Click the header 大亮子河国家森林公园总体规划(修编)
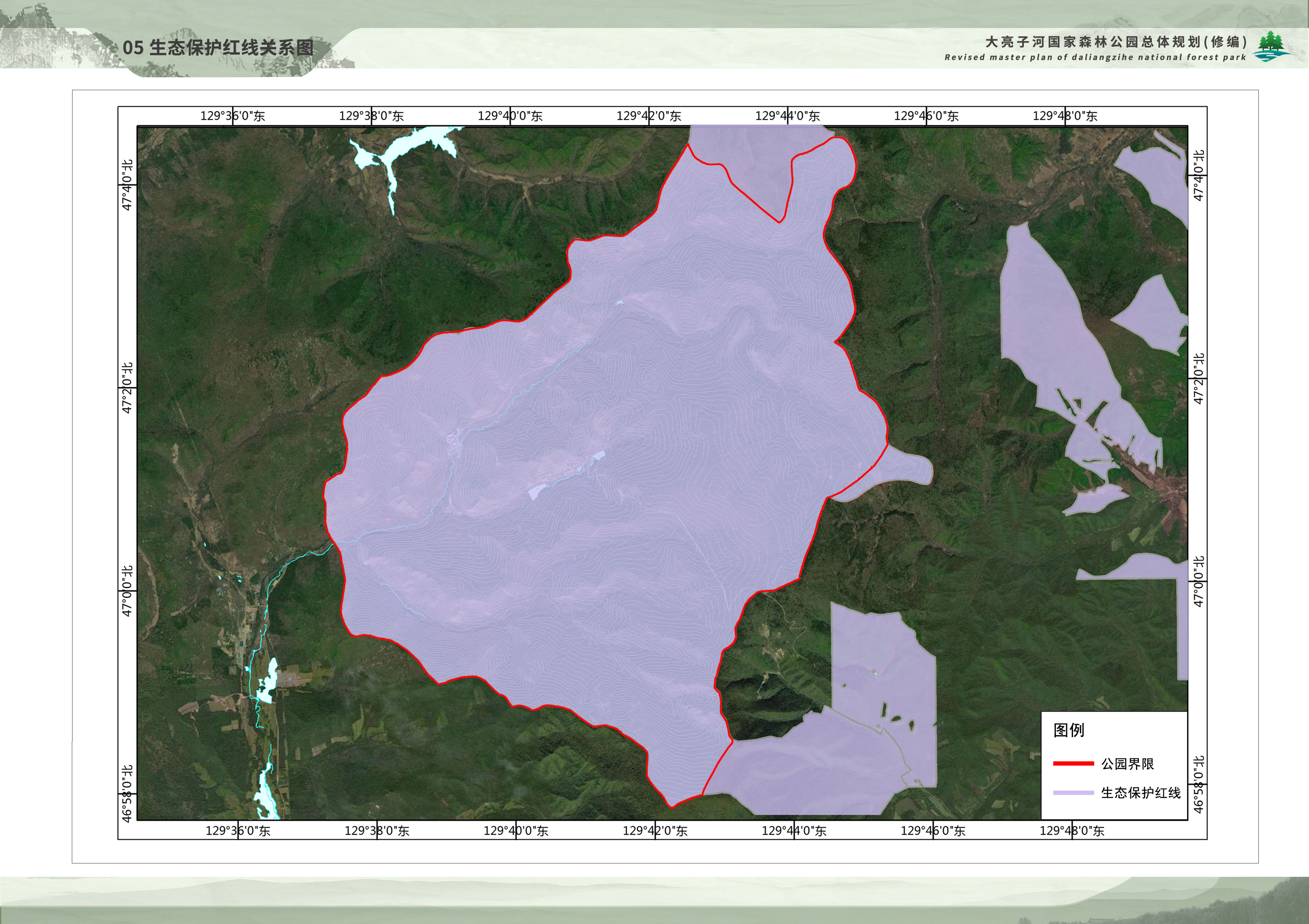1309x924 pixels. [1116, 42]
